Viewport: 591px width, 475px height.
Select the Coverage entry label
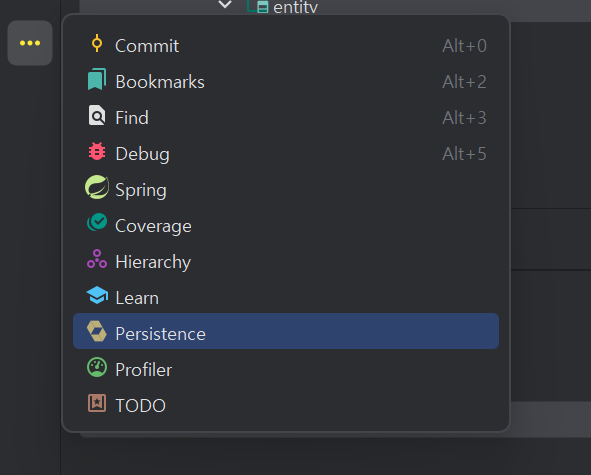pos(153,226)
